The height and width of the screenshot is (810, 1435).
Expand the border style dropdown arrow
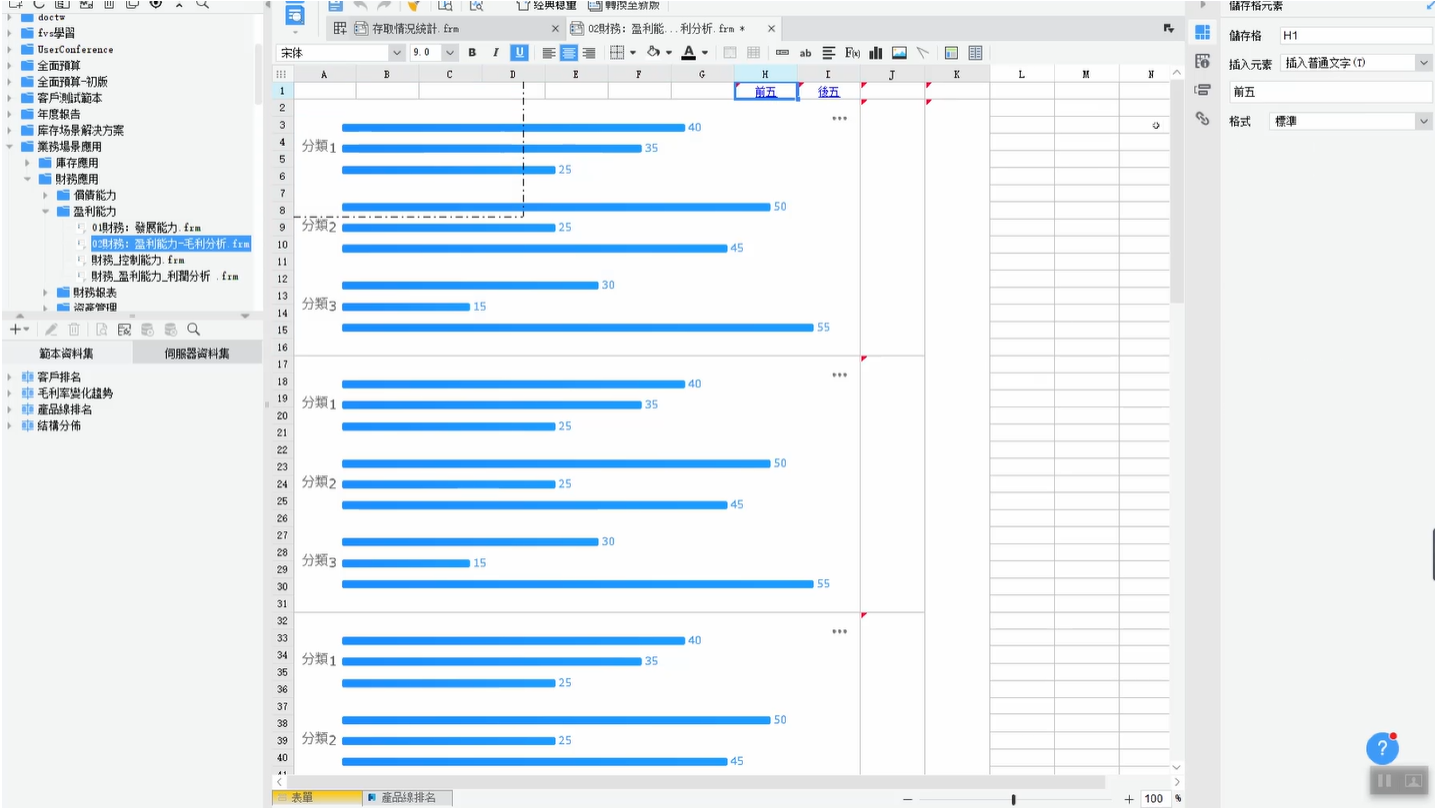[633, 53]
